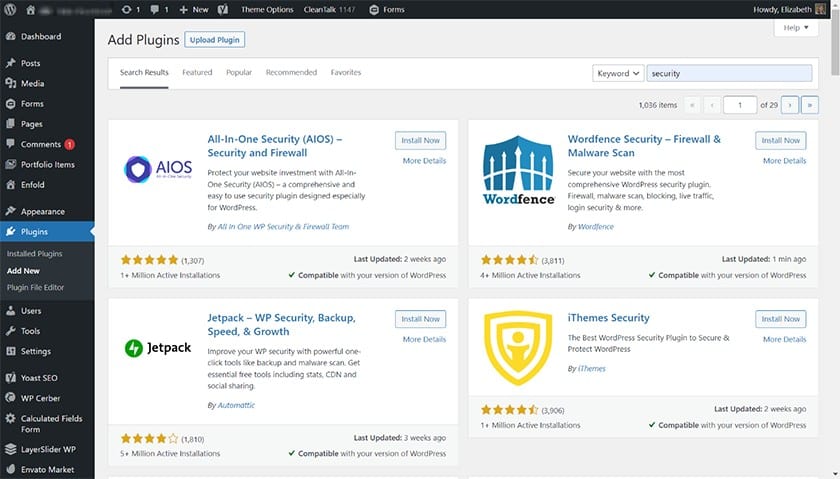Viewport: 840px width, 479px height.
Task: Open Dashboard from the sidebar
Action: 41,36
